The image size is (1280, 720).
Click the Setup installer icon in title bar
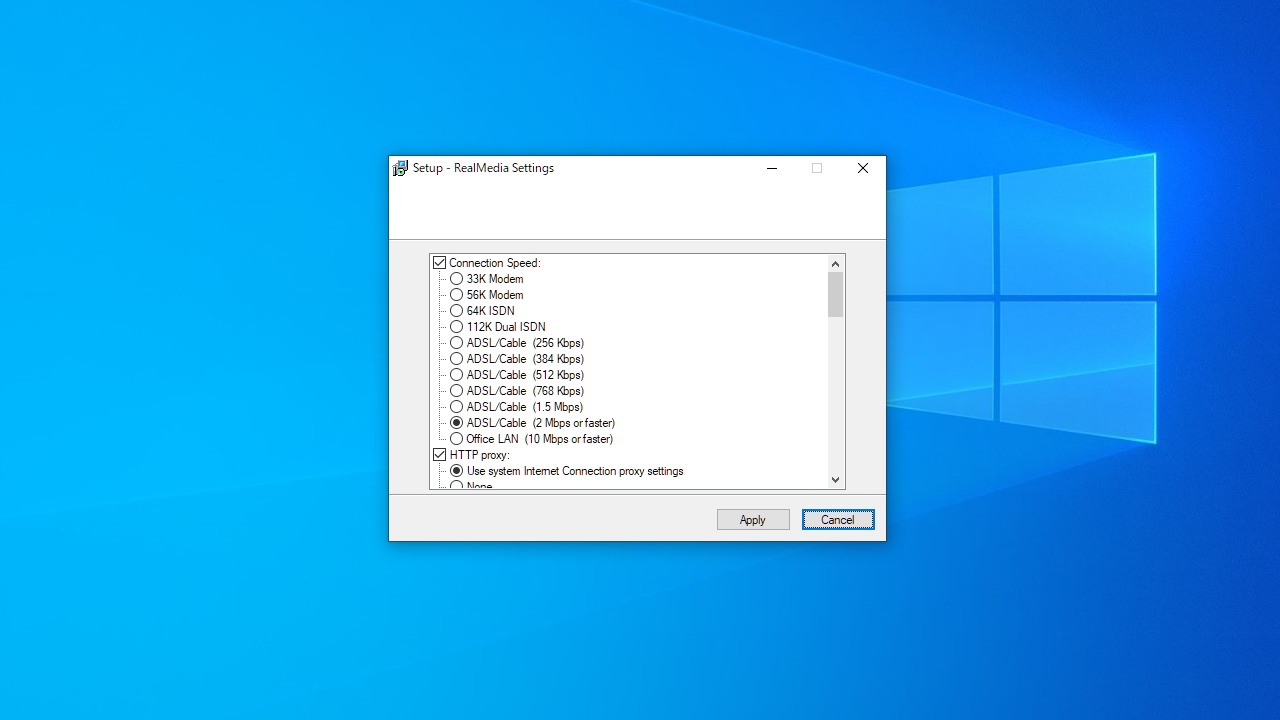click(x=400, y=168)
